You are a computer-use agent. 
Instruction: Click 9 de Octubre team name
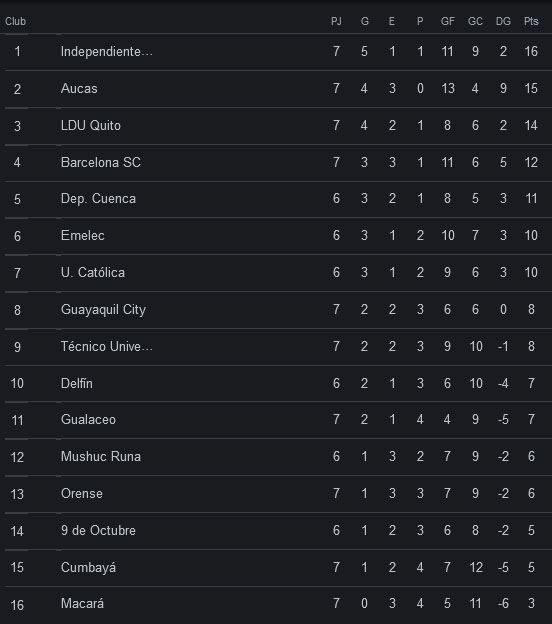coord(98,530)
